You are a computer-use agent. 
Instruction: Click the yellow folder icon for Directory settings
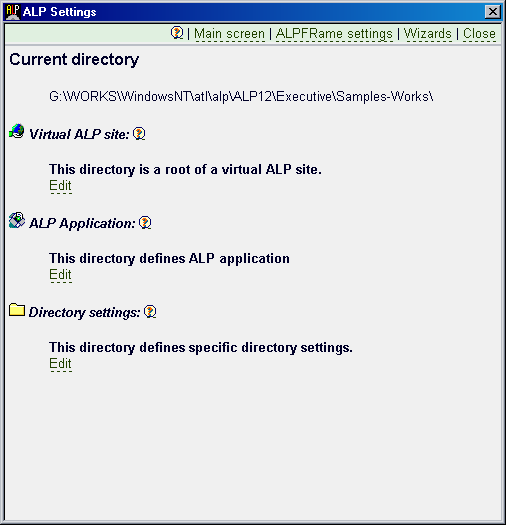[17, 310]
